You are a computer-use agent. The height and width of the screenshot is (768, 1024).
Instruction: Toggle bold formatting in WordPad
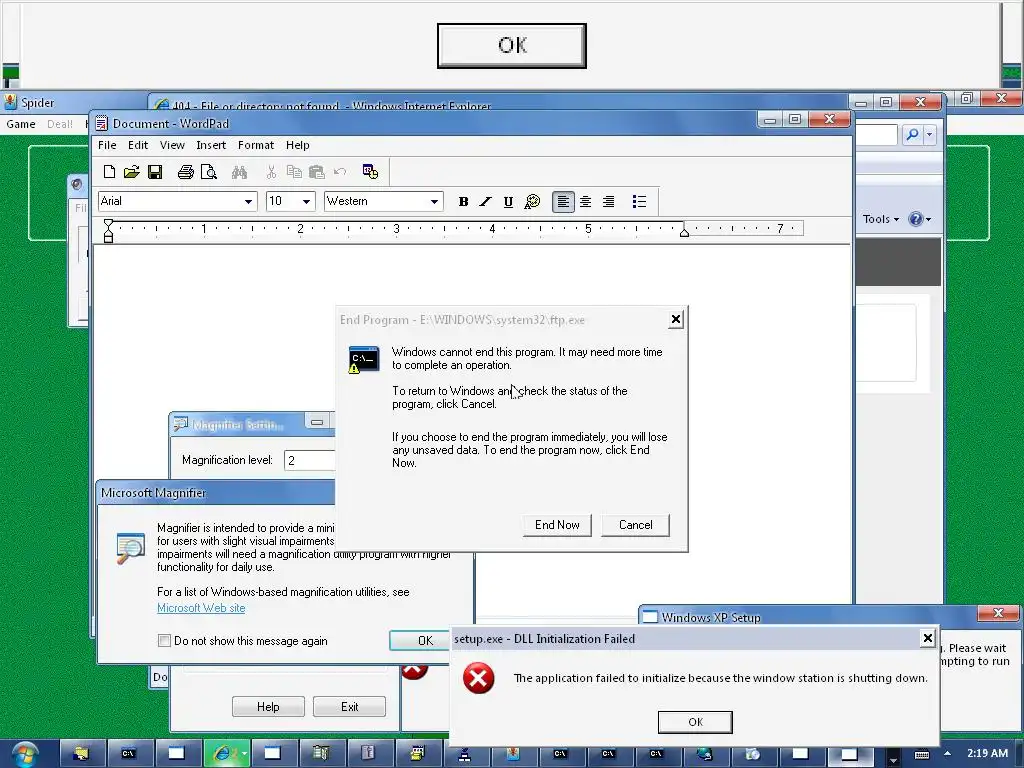tap(463, 202)
